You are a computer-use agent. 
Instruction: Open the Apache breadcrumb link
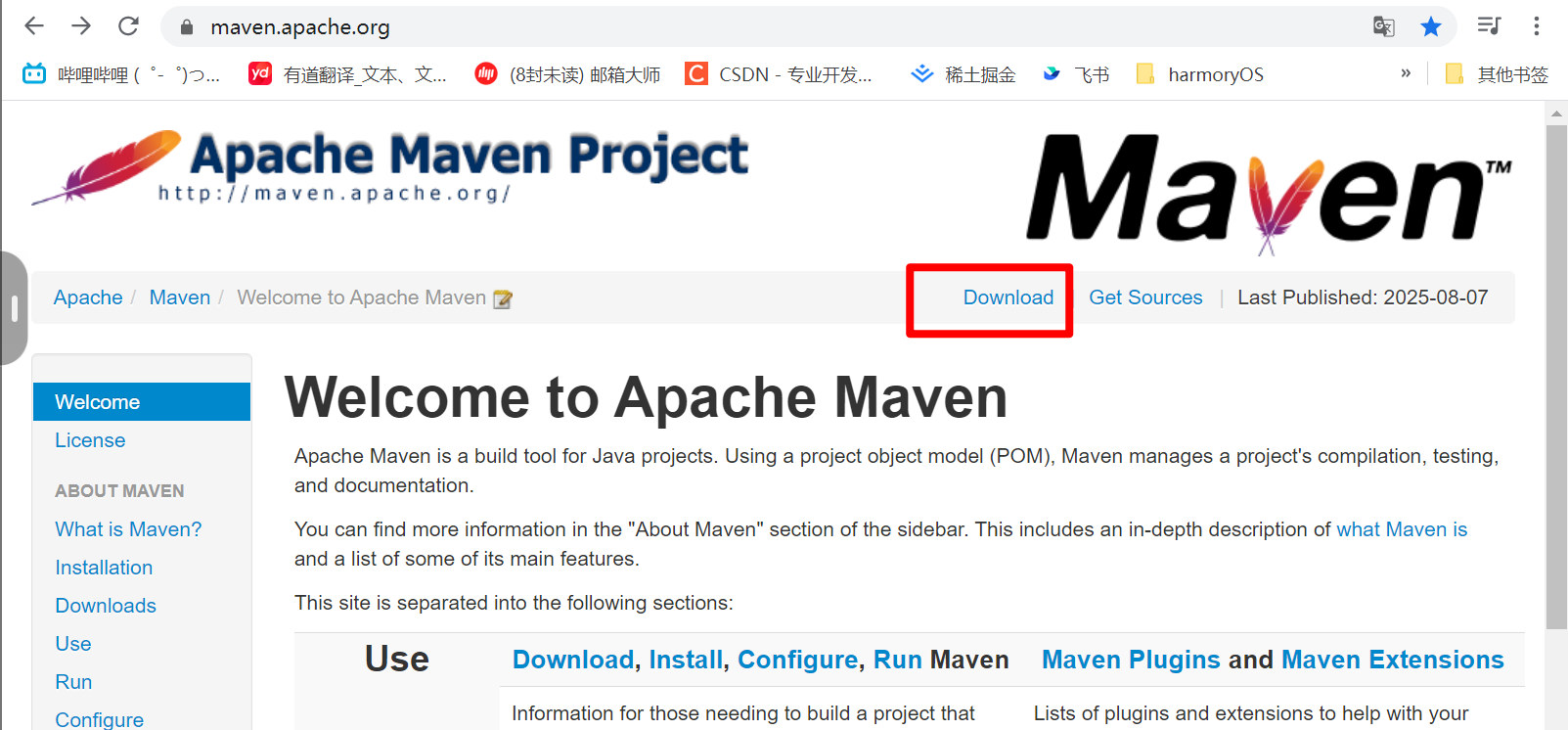pyautogui.click(x=88, y=297)
